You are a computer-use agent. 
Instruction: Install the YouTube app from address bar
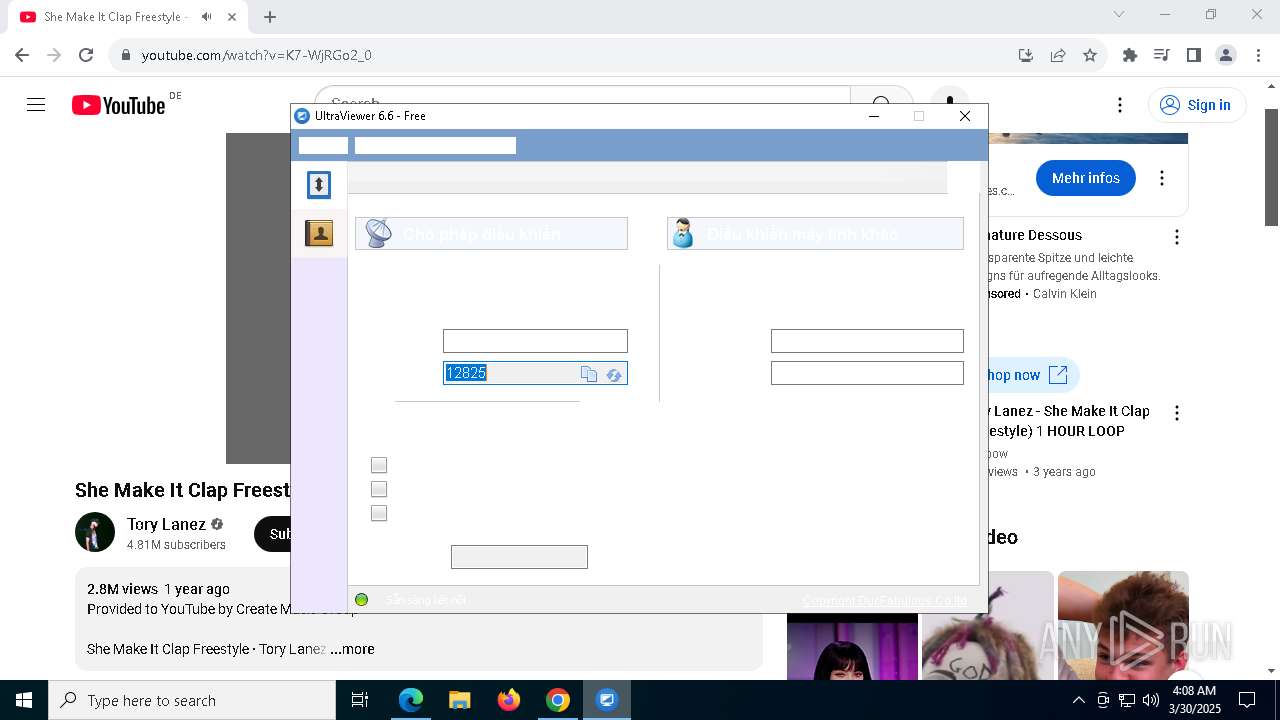(1026, 55)
